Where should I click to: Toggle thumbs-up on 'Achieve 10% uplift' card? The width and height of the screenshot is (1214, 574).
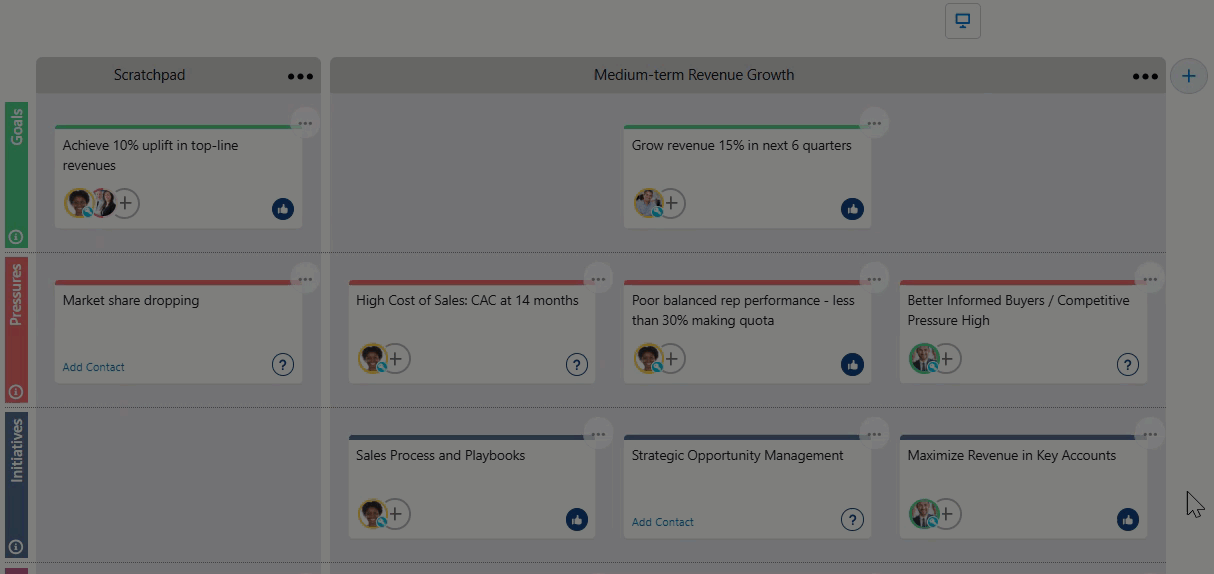(x=283, y=209)
